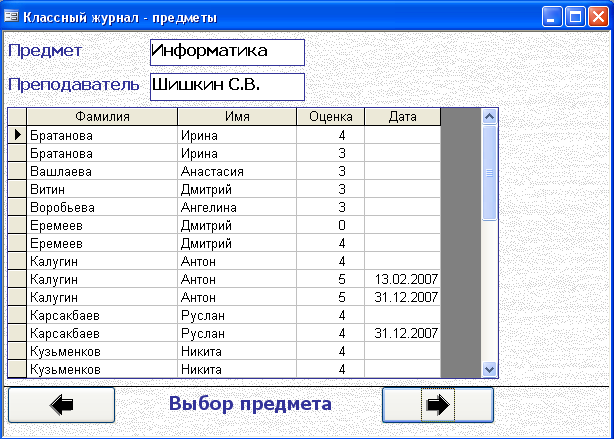Select the row selector for Вашлаева
The width and height of the screenshot is (614, 439).
tap(17, 171)
